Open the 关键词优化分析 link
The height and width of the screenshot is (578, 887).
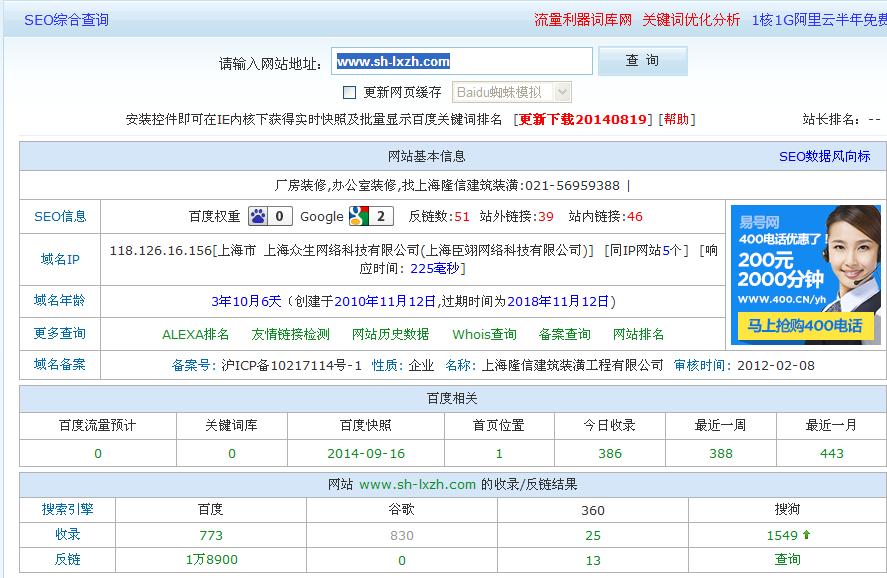[x=691, y=20]
